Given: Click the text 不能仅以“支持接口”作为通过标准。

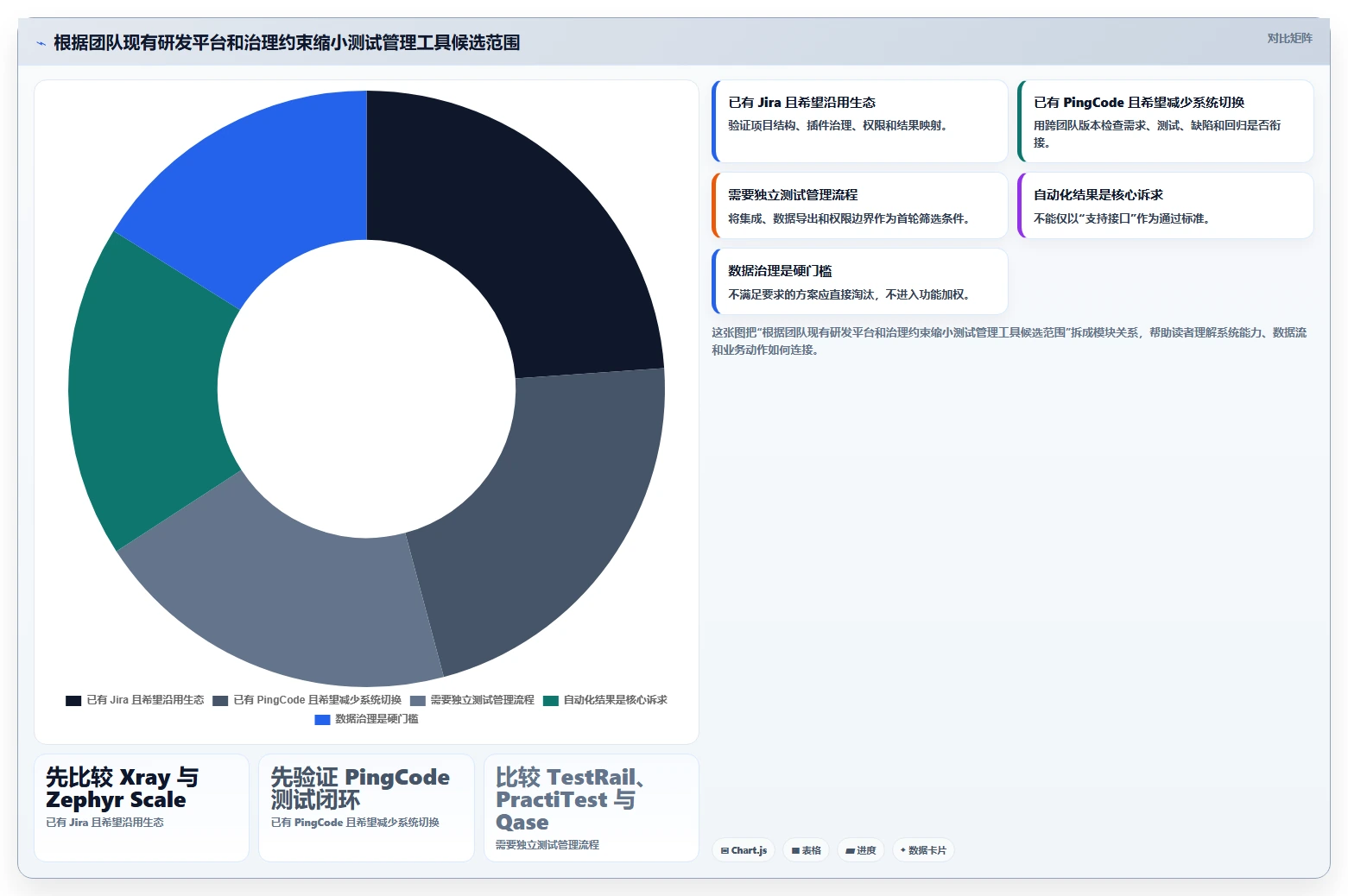Looking at the screenshot, I should point(1123,218).
